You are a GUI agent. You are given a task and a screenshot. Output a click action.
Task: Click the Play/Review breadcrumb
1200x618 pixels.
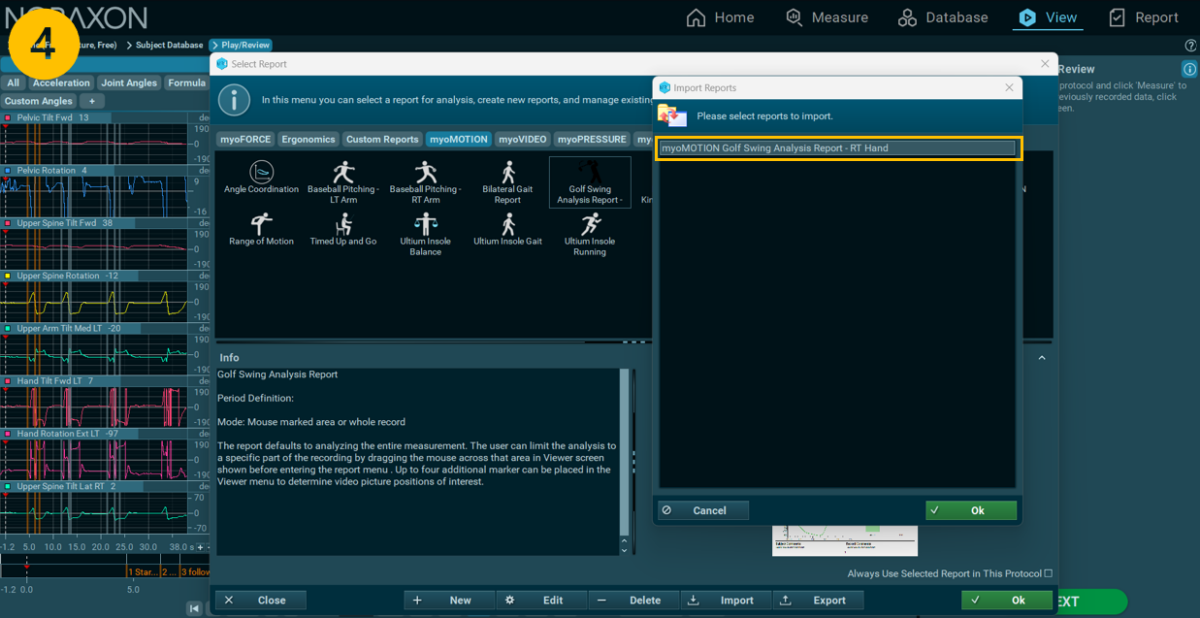[x=240, y=45]
